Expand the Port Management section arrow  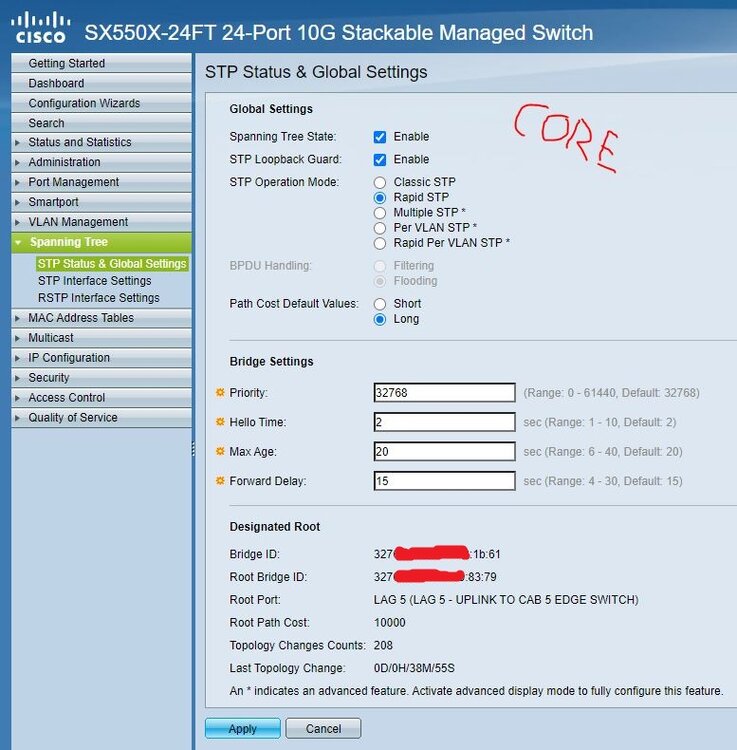click(18, 182)
